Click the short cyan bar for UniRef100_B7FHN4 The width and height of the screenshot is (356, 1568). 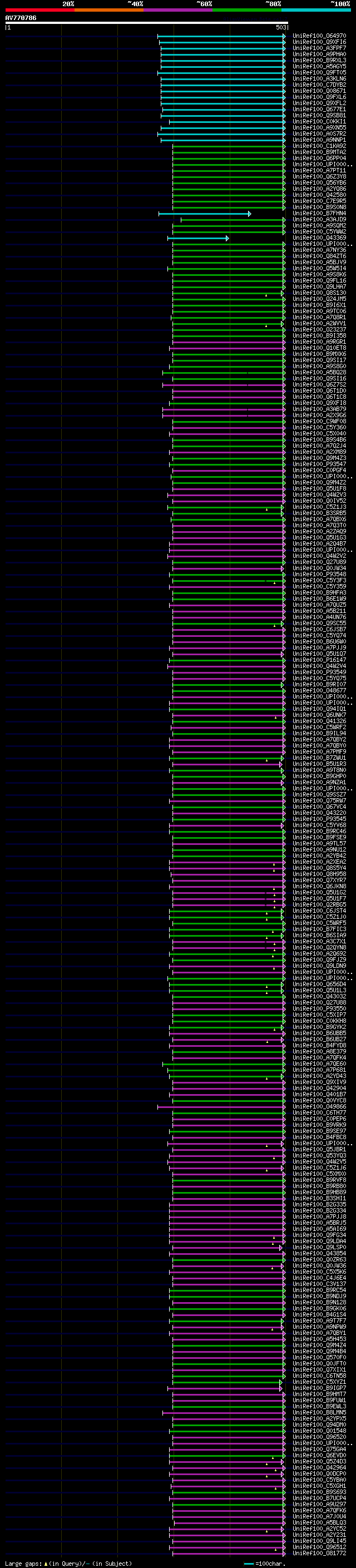tap(205, 214)
